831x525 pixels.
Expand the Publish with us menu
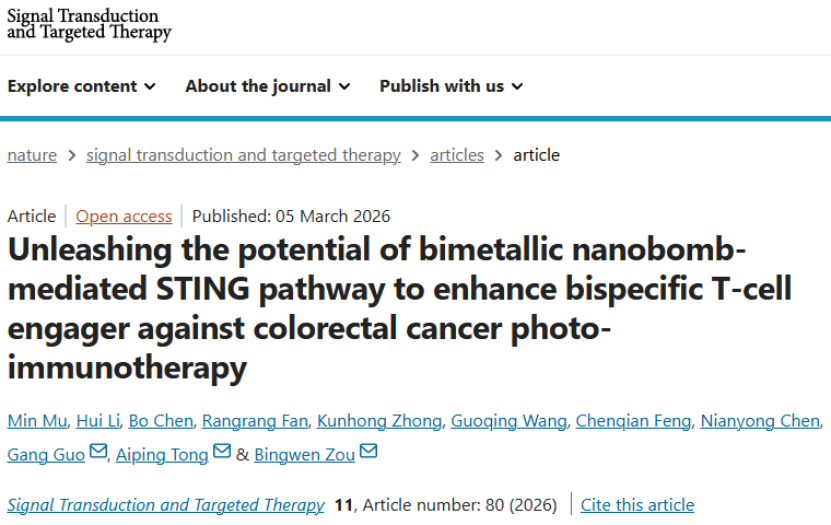point(451,86)
